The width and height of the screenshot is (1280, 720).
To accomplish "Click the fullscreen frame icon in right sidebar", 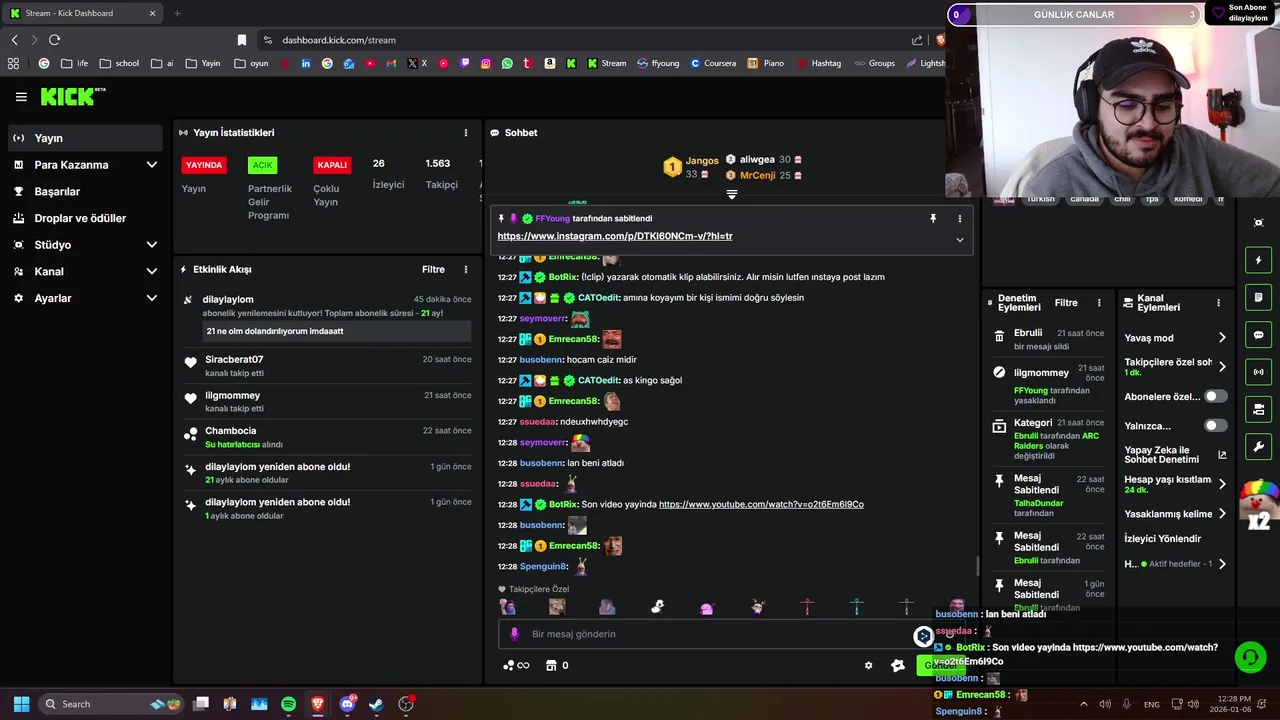I will point(1258,223).
